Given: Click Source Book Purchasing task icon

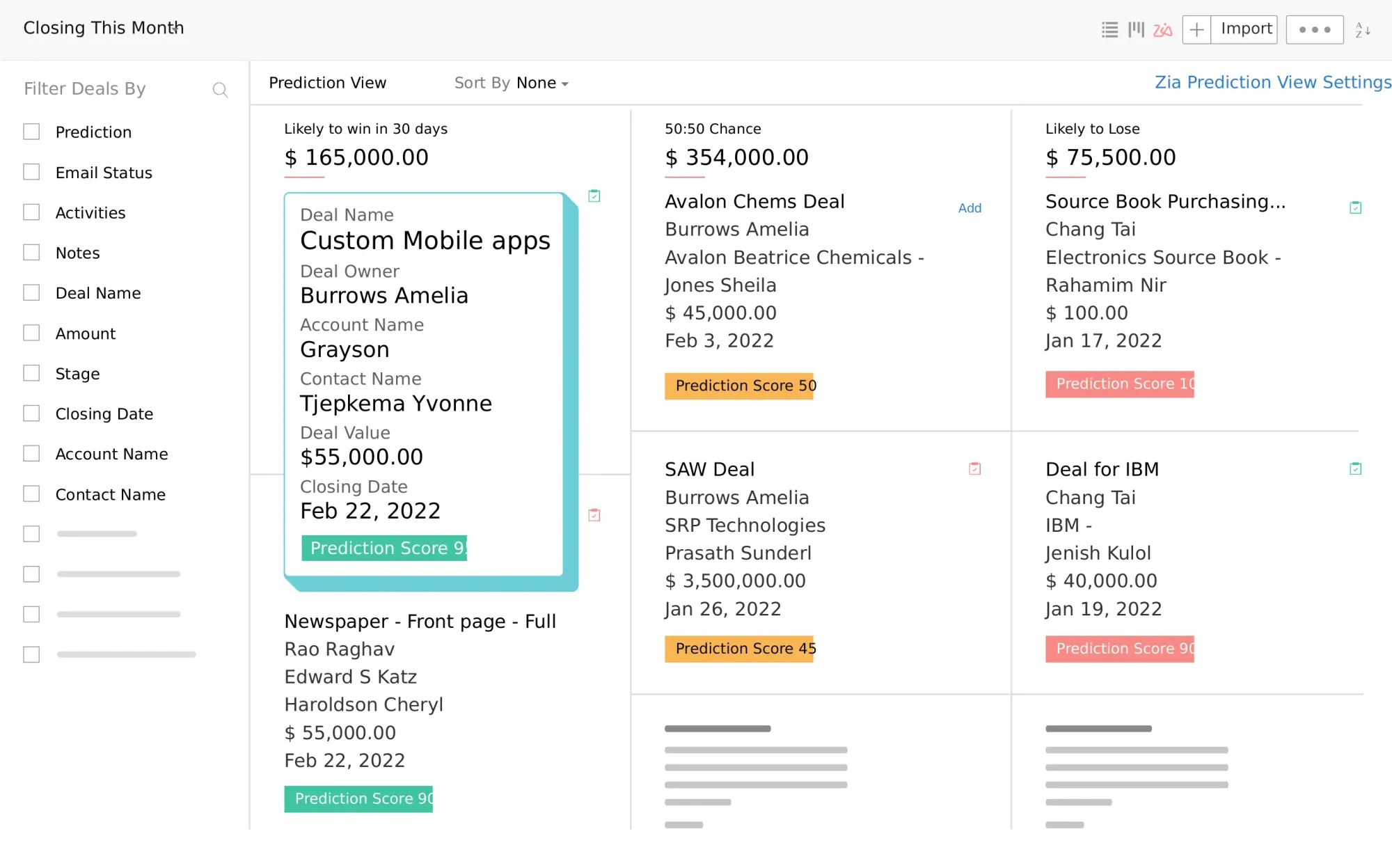Looking at the screenshot, I should (x=1355, y=207).
